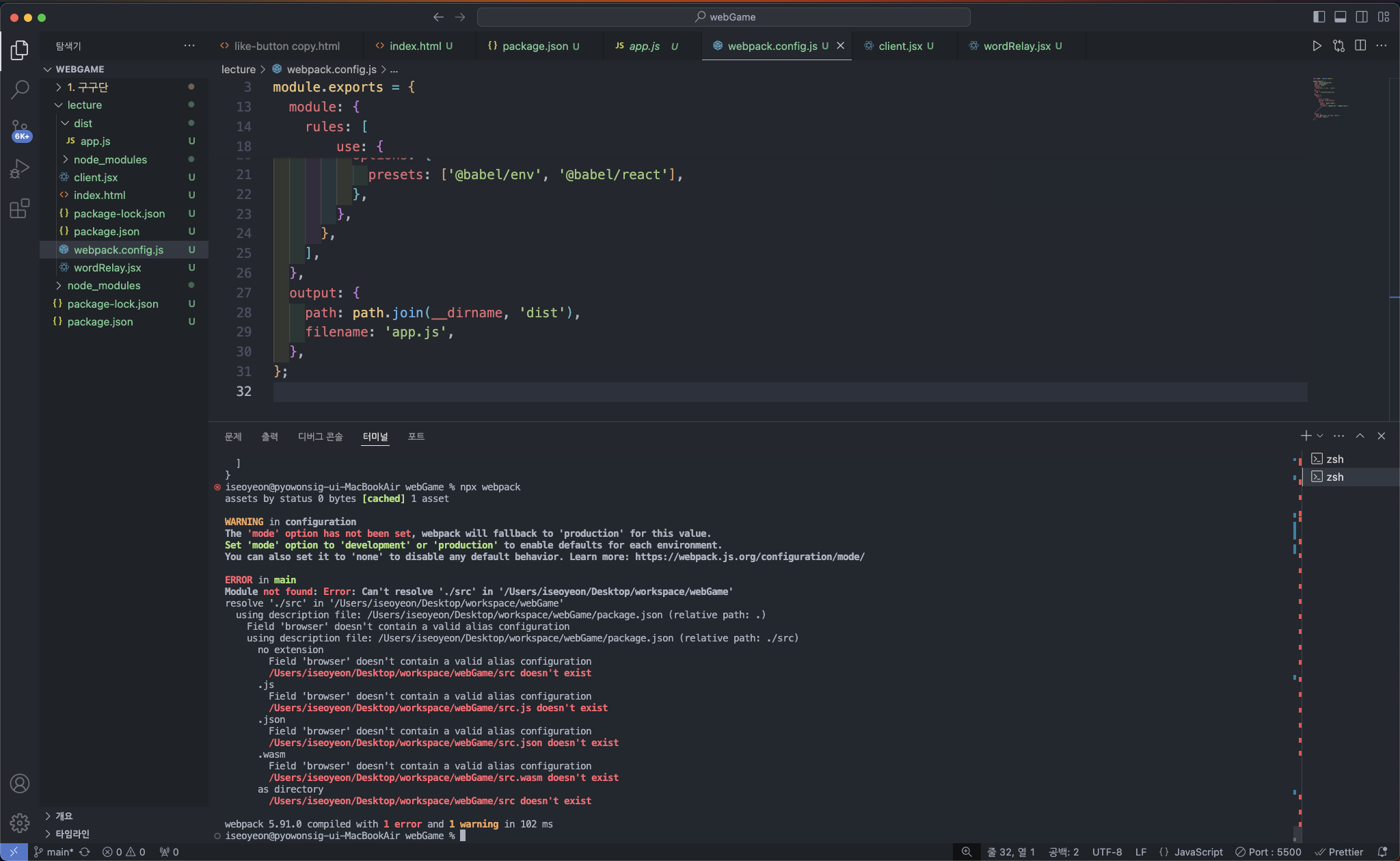The image size is (1400, 861).
Task: Click lecture breadcrumb in editor path
Action: [238, 69]
